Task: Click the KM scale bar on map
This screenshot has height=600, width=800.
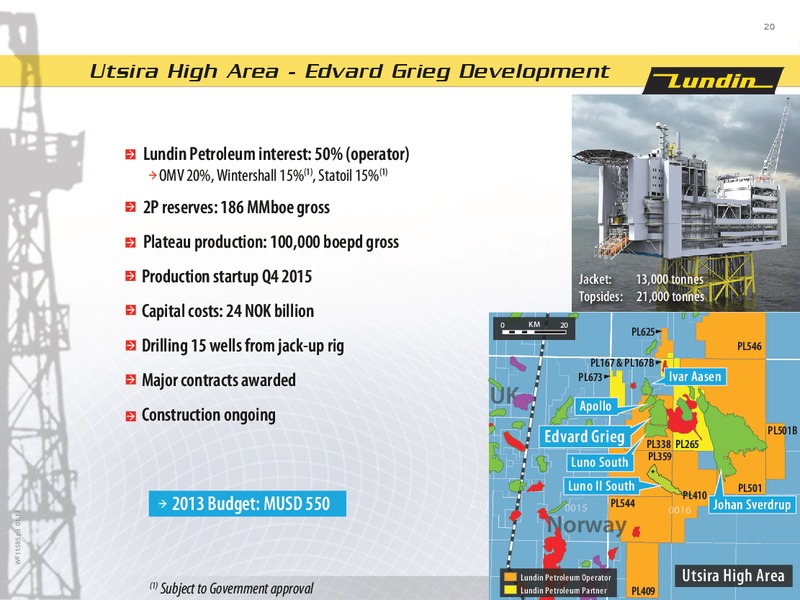Action: [x=534, y=328]
